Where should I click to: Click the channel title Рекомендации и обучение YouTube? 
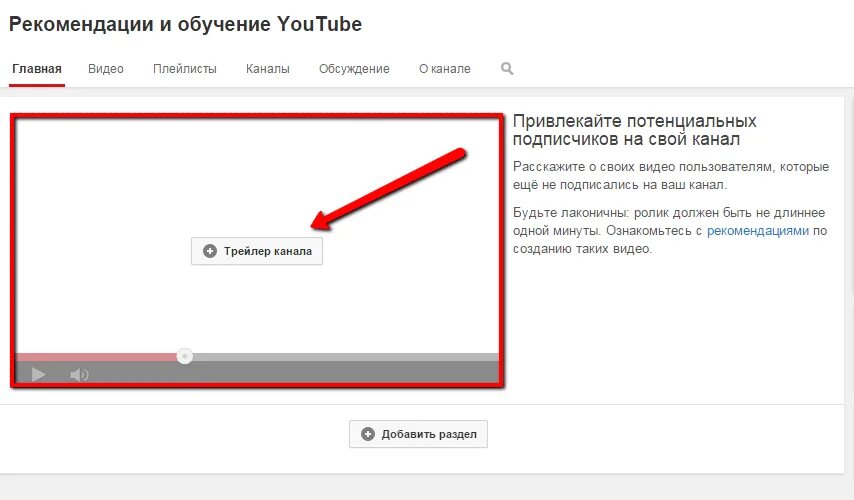[185, 25]
